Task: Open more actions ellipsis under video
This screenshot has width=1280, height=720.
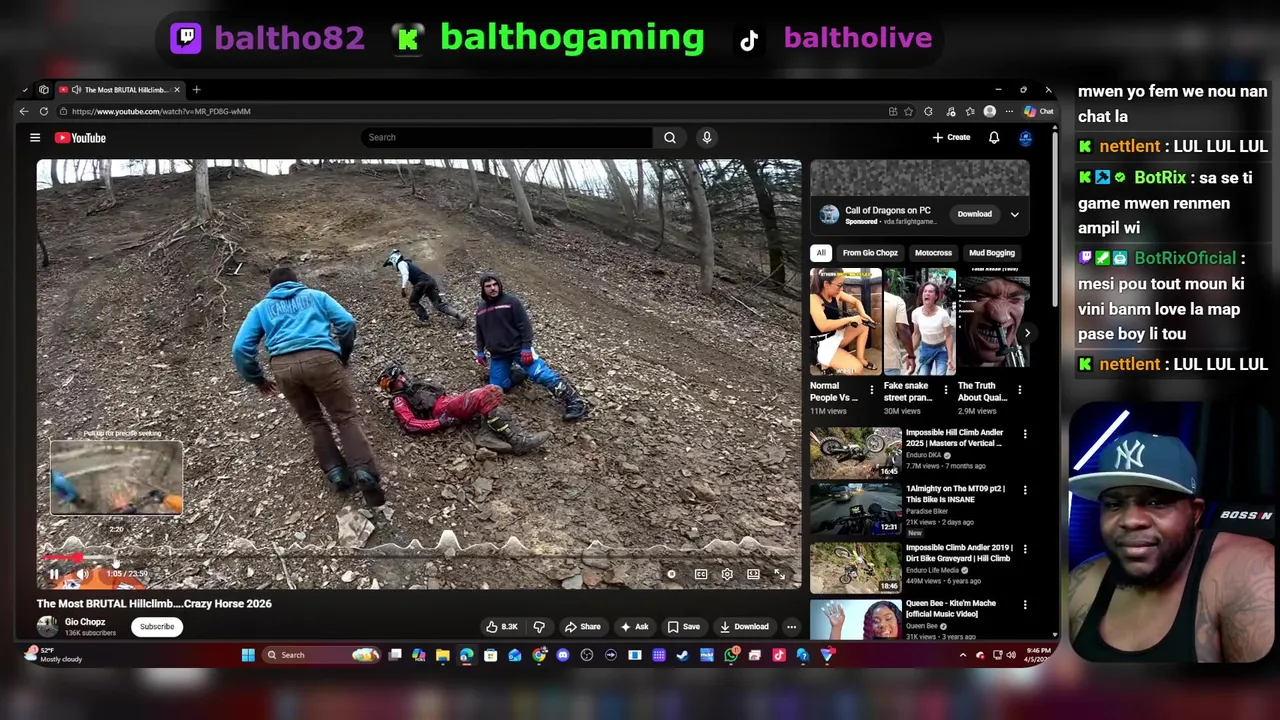Action: click(791, 627)
